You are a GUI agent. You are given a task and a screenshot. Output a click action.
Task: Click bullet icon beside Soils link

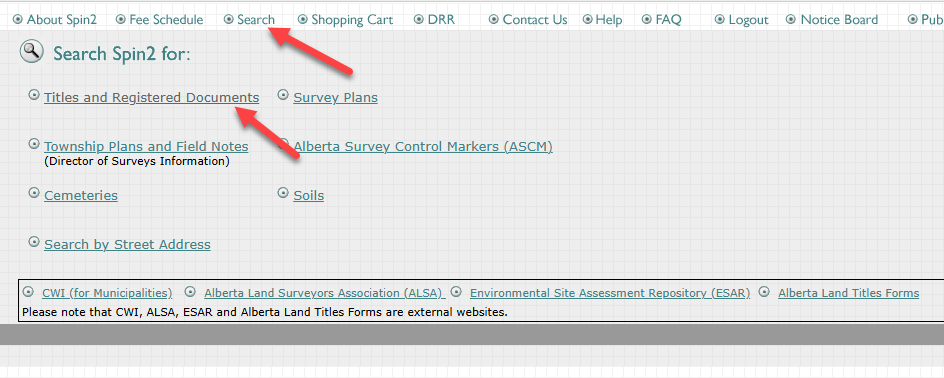(283, 193)
